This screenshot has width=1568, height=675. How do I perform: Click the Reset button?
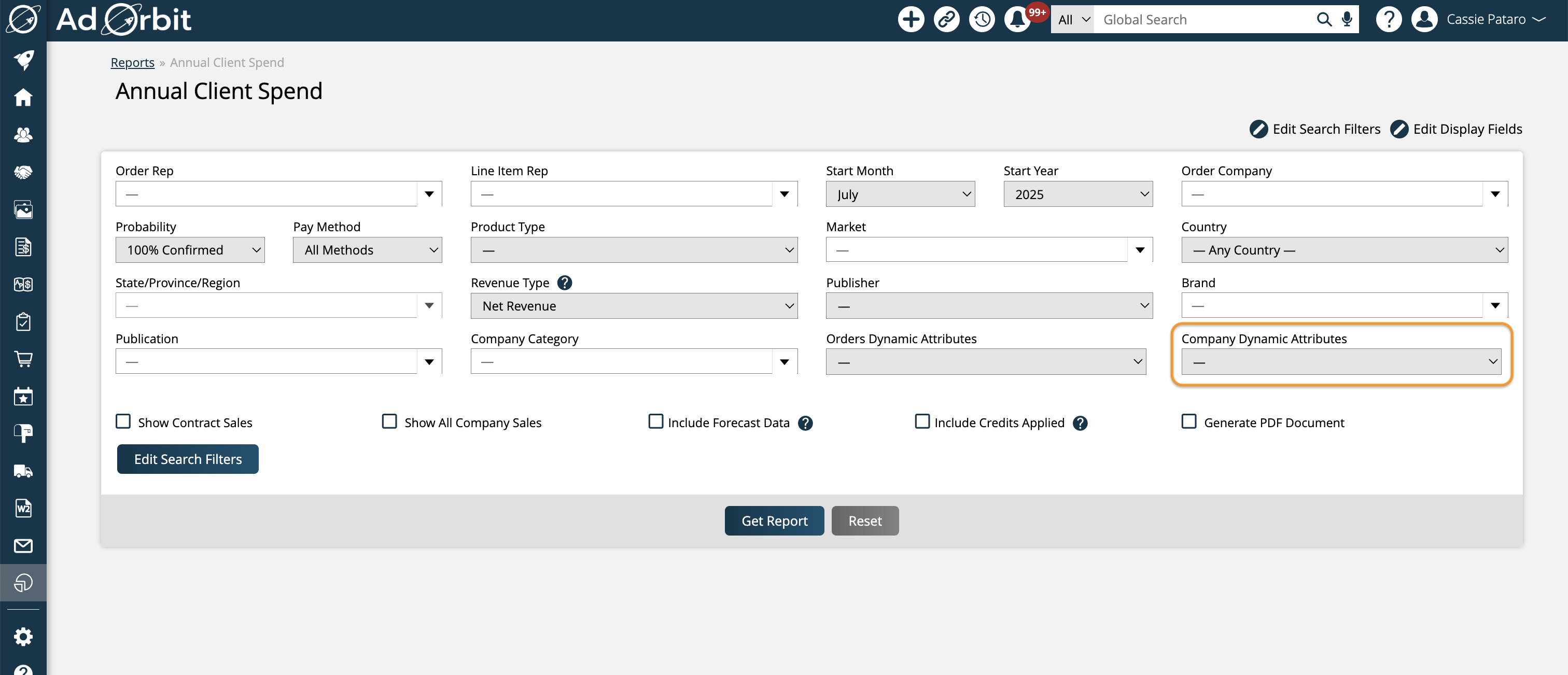pyautogui.click(x=865, y=521)
